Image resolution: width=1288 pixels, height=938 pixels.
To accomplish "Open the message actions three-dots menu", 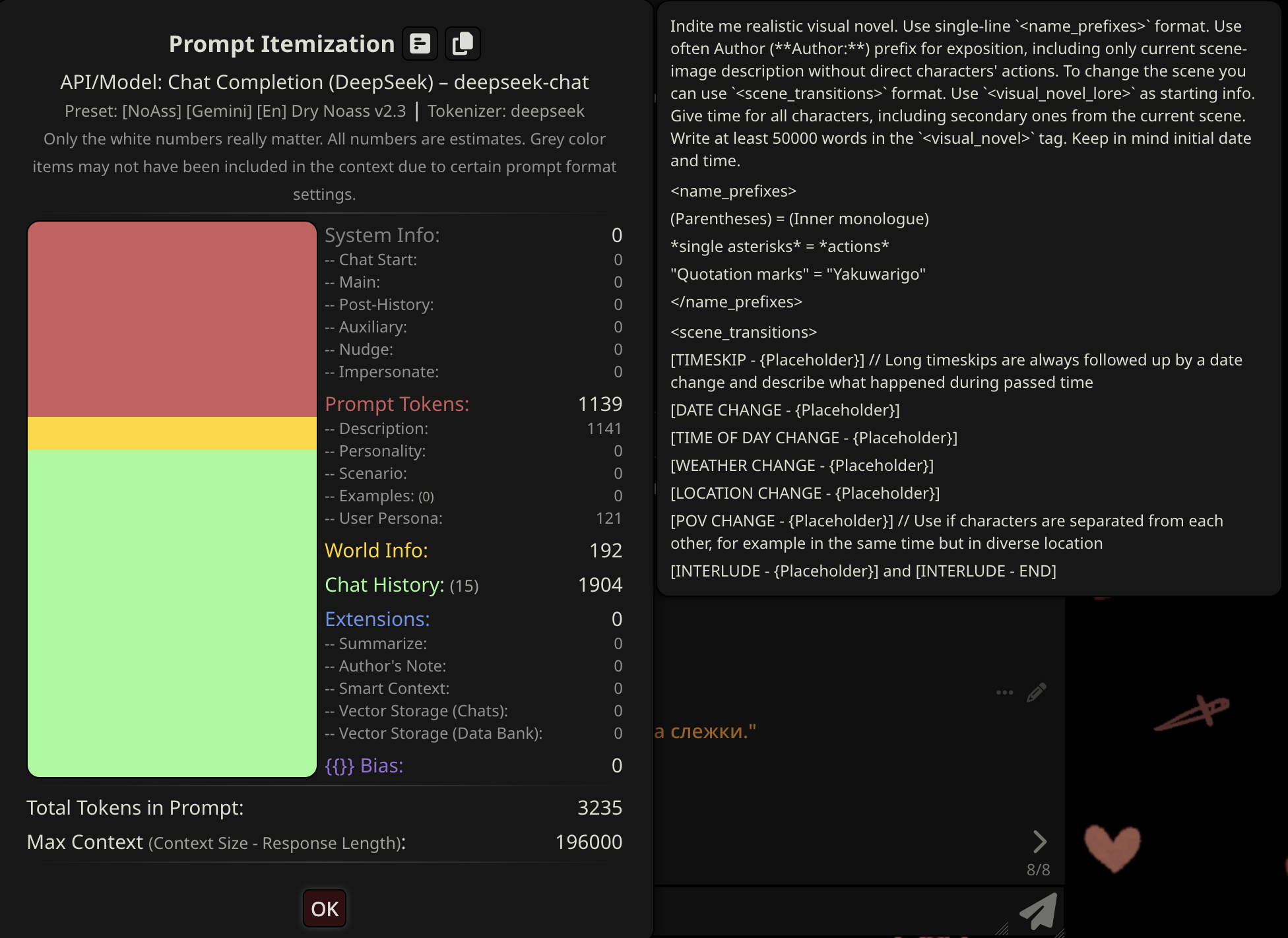I will pyautogui.click(x=1004, y=692).
